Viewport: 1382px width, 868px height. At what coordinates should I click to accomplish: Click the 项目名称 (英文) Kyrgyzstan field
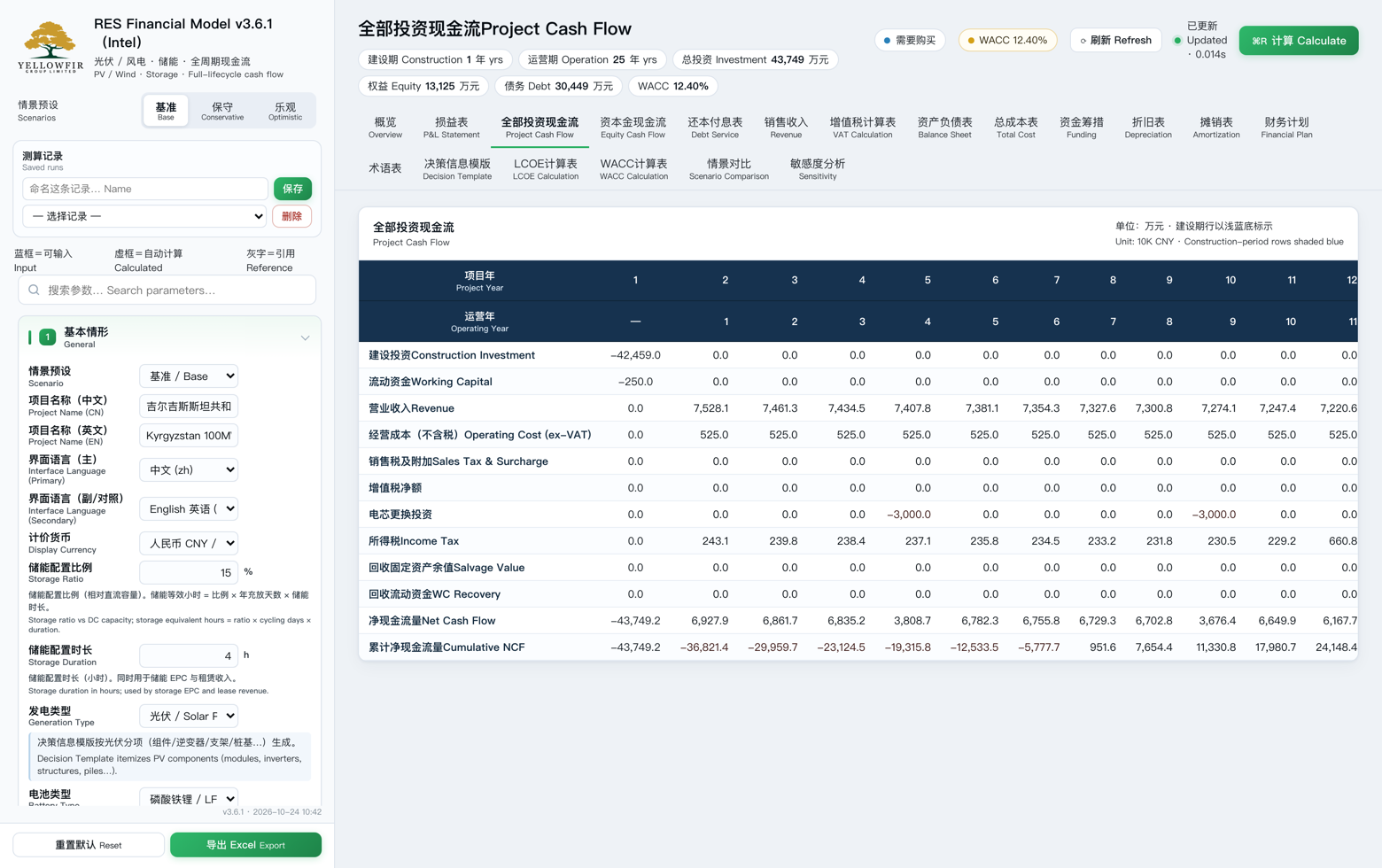point(189,435)
